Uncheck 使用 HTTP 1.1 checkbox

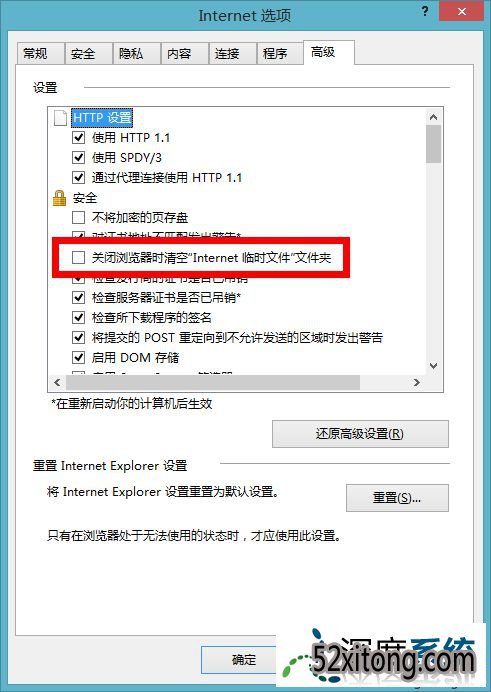coord(79,138)
